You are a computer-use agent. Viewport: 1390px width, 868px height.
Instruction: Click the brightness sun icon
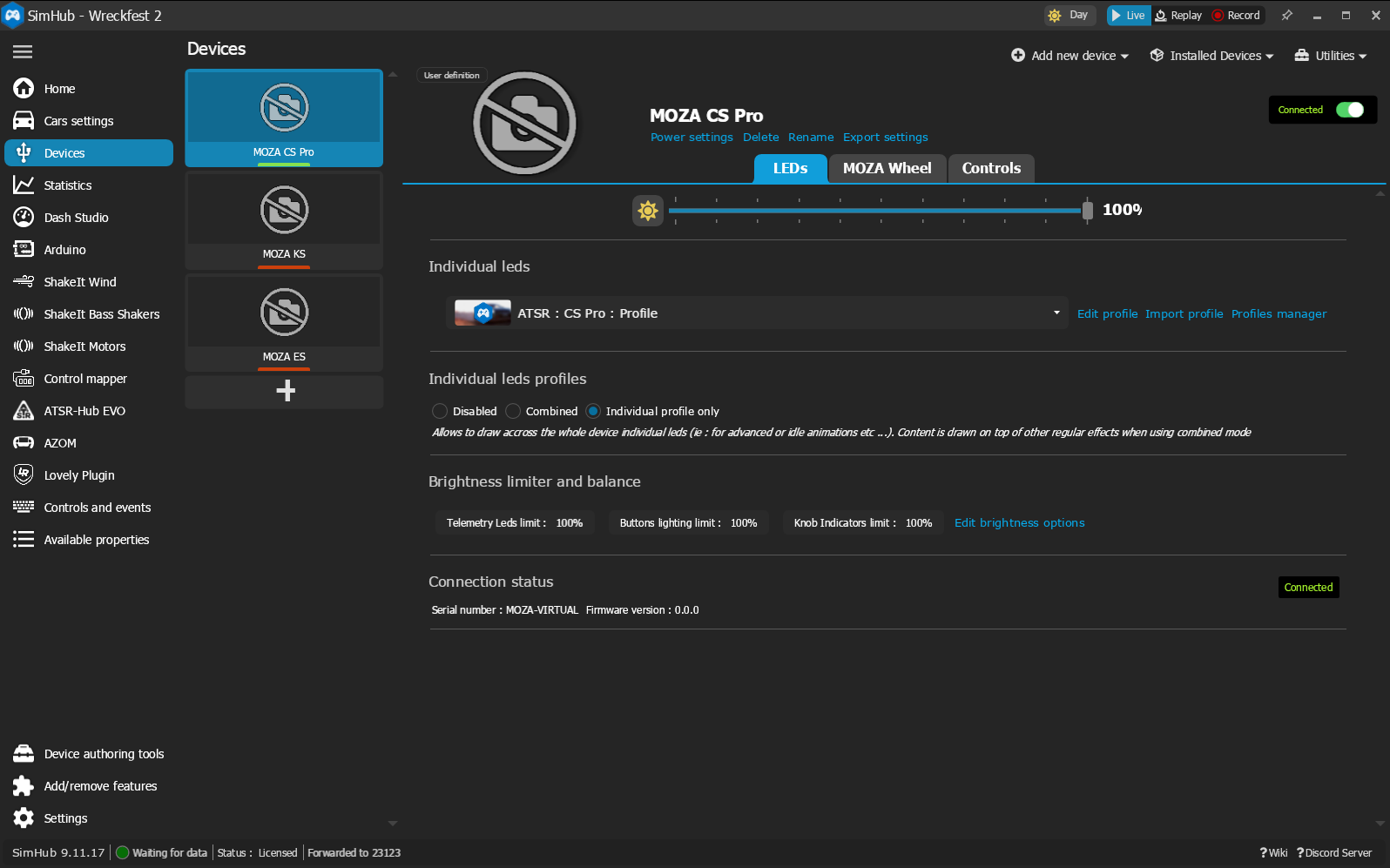click(x=648, y=211)
